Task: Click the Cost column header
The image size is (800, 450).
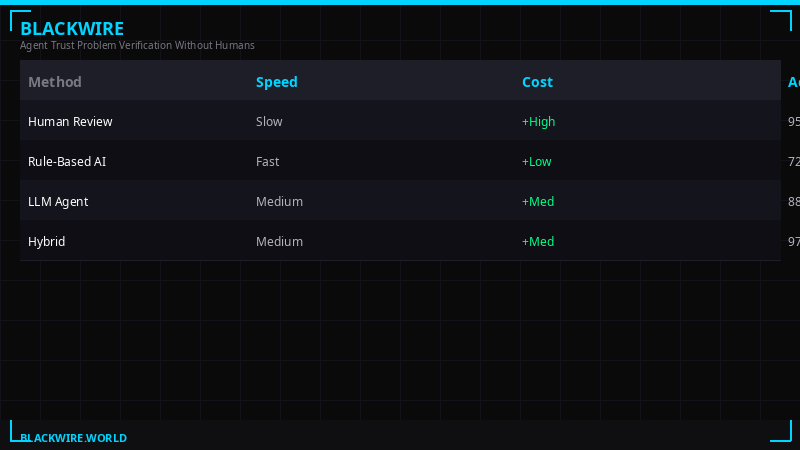Action: [x=537, y=82]
